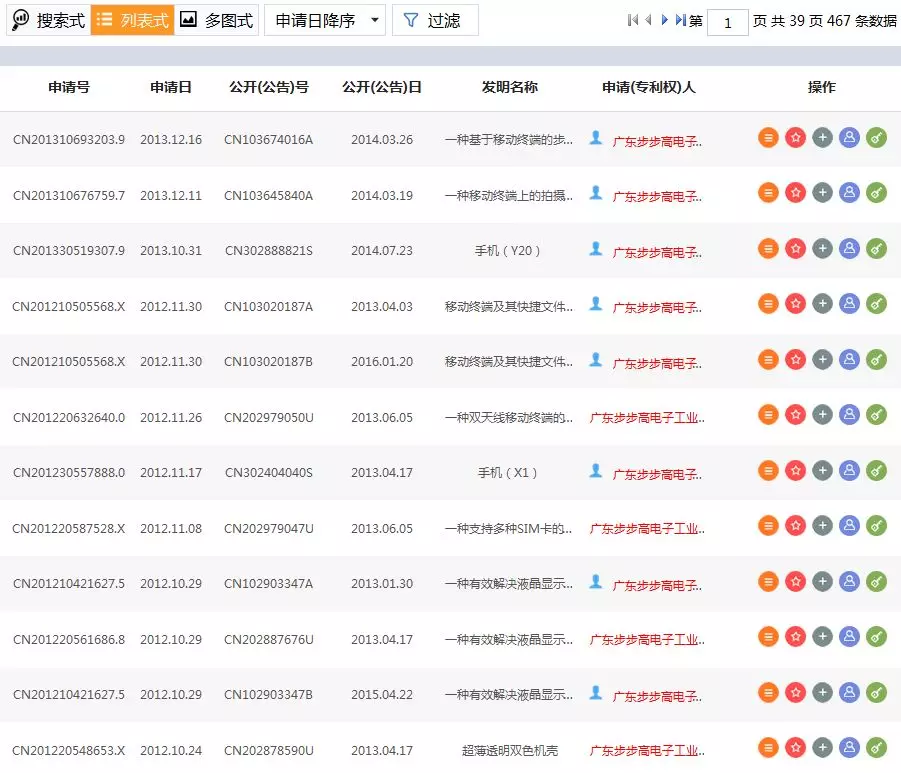Click inside the page number input box

pos(728,22)
